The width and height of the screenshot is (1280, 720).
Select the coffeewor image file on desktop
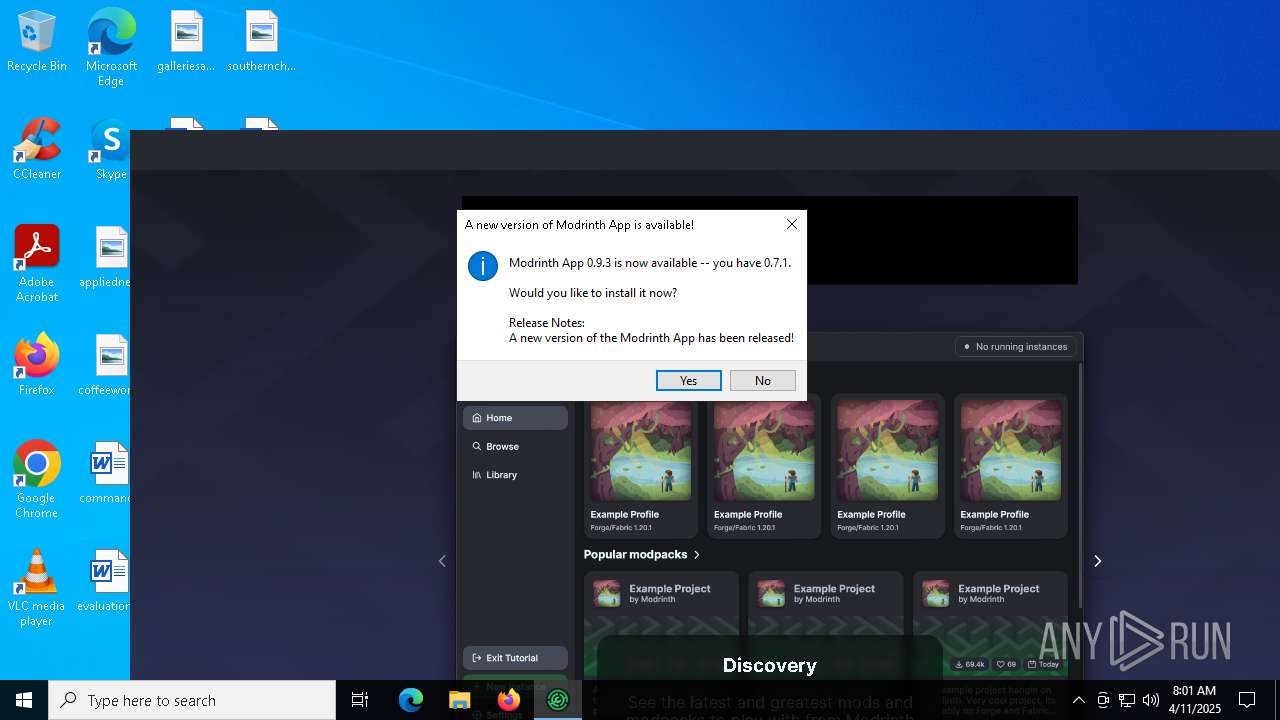click(106, 366)
